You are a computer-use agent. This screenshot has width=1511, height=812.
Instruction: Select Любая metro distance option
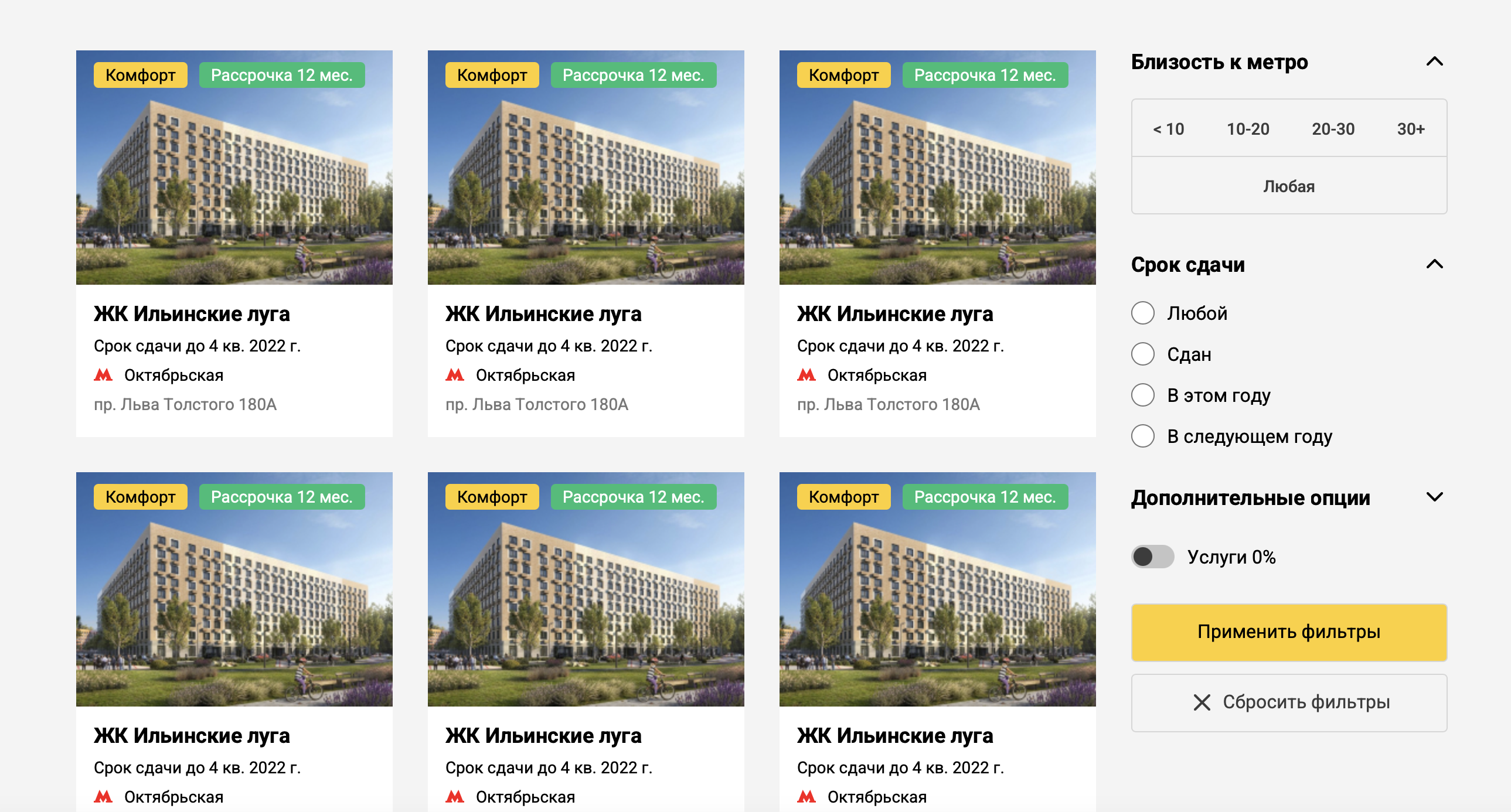click(x=1289, y=186)
